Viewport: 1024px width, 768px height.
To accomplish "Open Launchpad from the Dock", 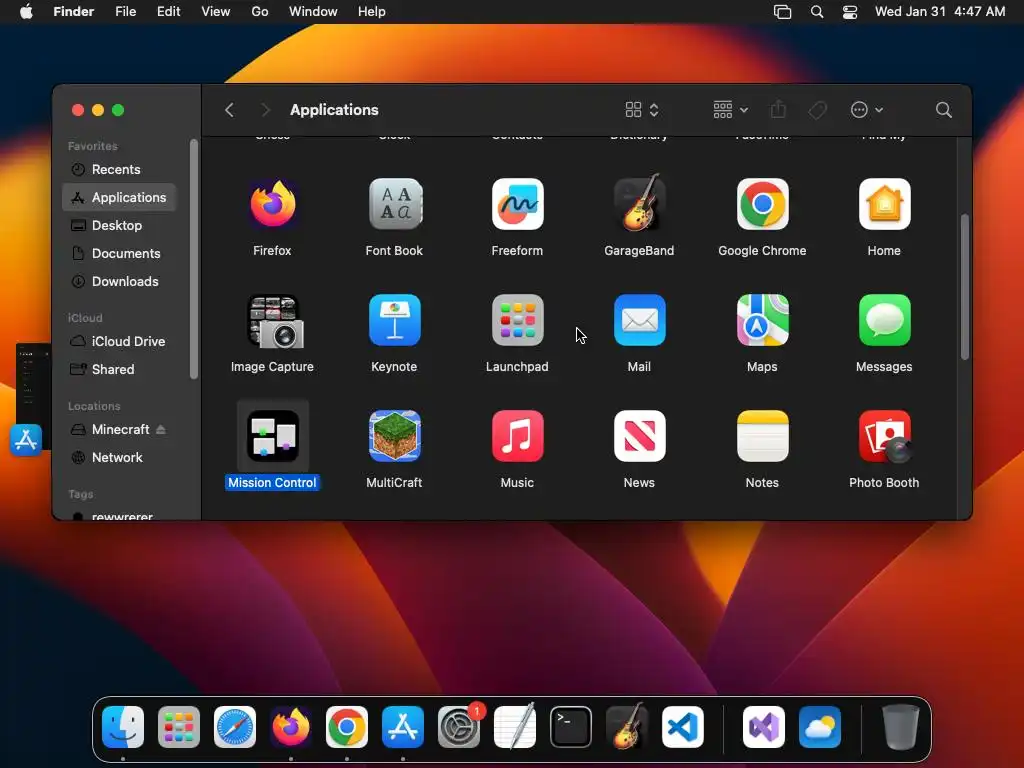I will (179, 727).
